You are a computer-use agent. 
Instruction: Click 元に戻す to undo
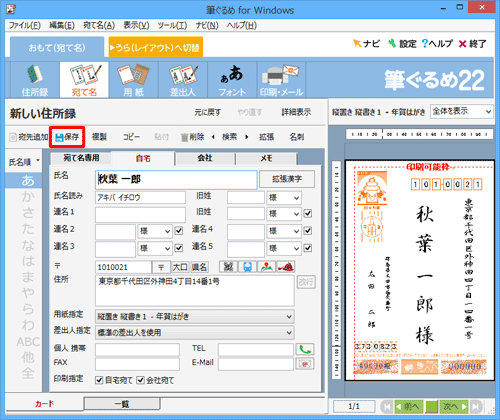point(208,112)
